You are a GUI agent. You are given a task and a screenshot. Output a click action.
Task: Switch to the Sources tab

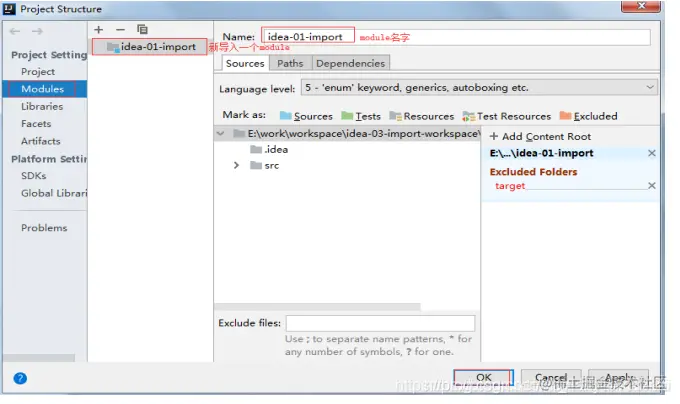point(245,63)
